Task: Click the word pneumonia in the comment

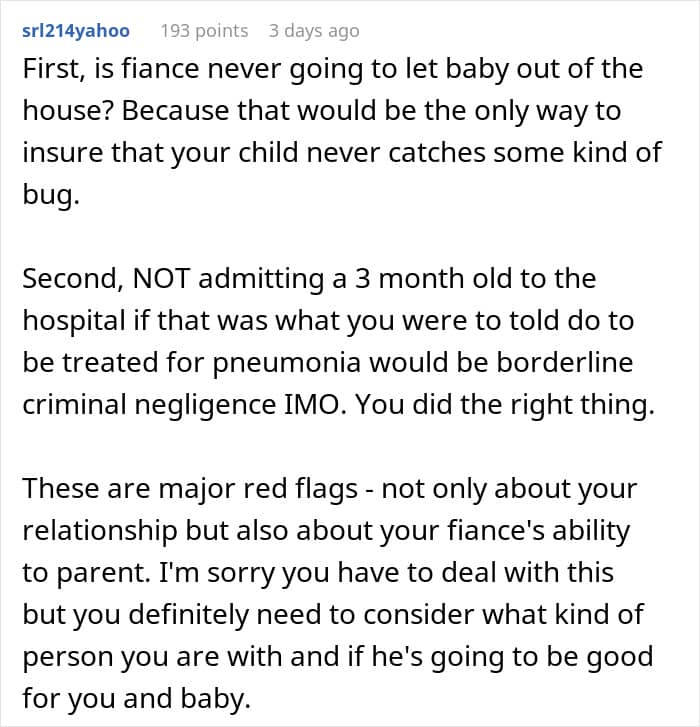Action: click(x=286, y=364)
